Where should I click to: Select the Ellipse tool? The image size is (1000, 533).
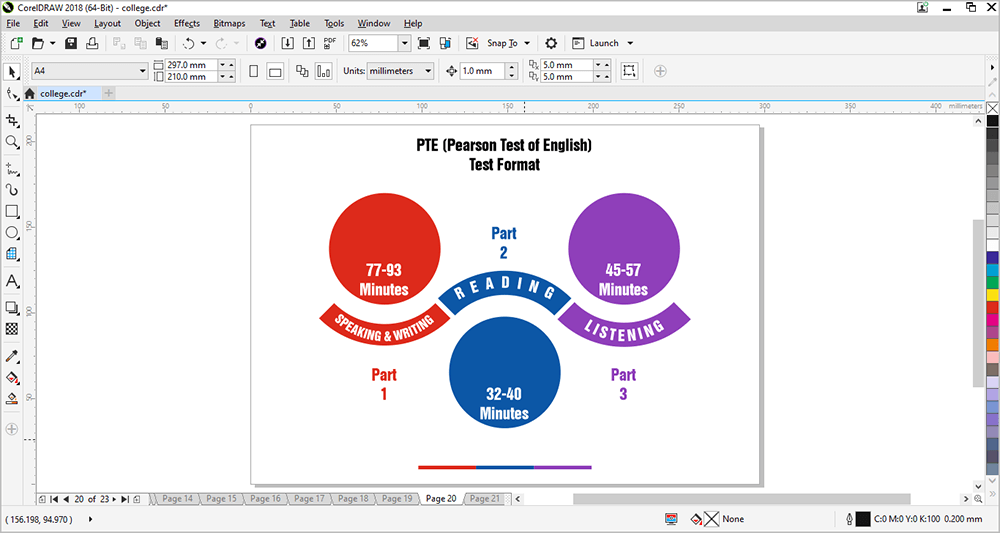[x=11, y=232]
